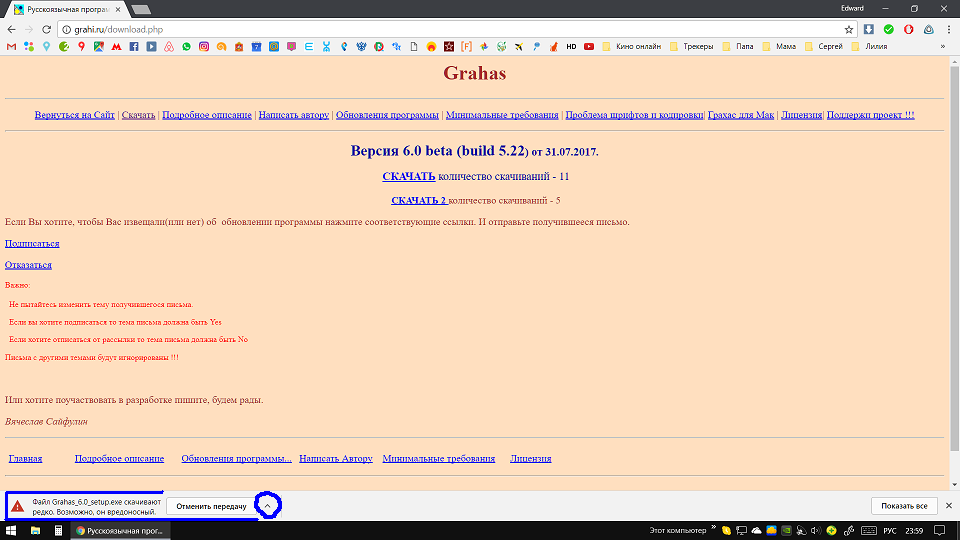The width and height of the screenshot is (960, 540).
Task: Click the green checkmark extension icon
Action: tap(889, 29)
